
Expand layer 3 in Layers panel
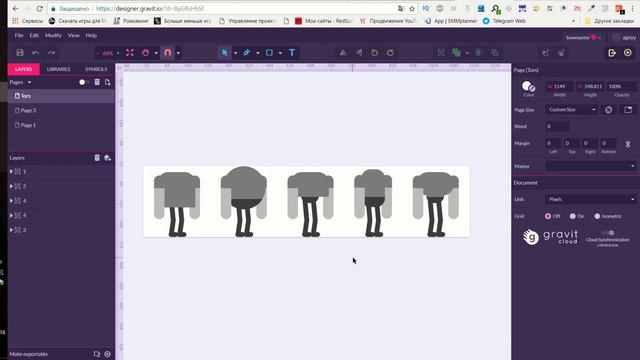[11, 230]
